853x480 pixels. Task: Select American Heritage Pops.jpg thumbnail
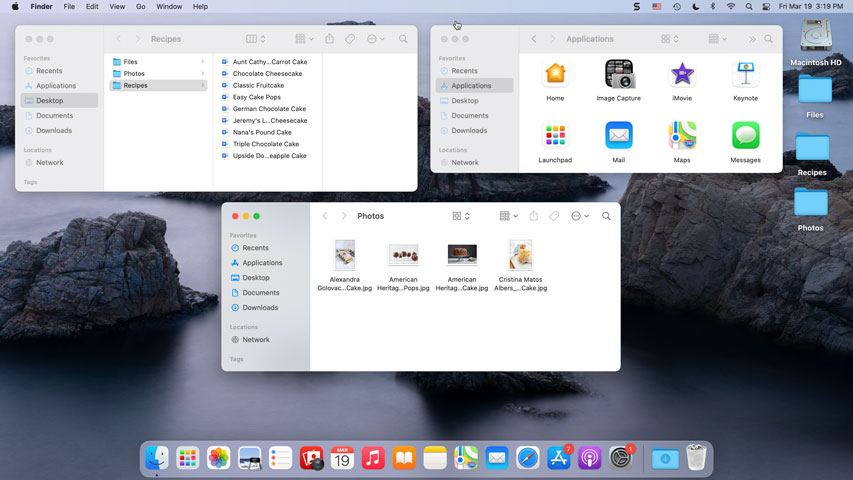[404, 255]
